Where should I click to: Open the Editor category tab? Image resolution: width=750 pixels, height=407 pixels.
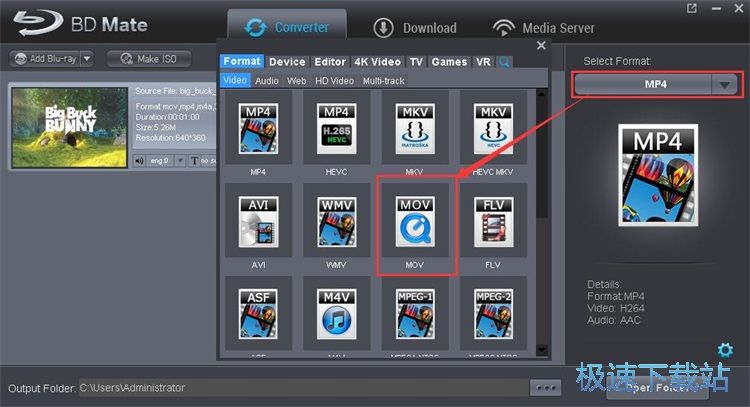coord(330,62)
